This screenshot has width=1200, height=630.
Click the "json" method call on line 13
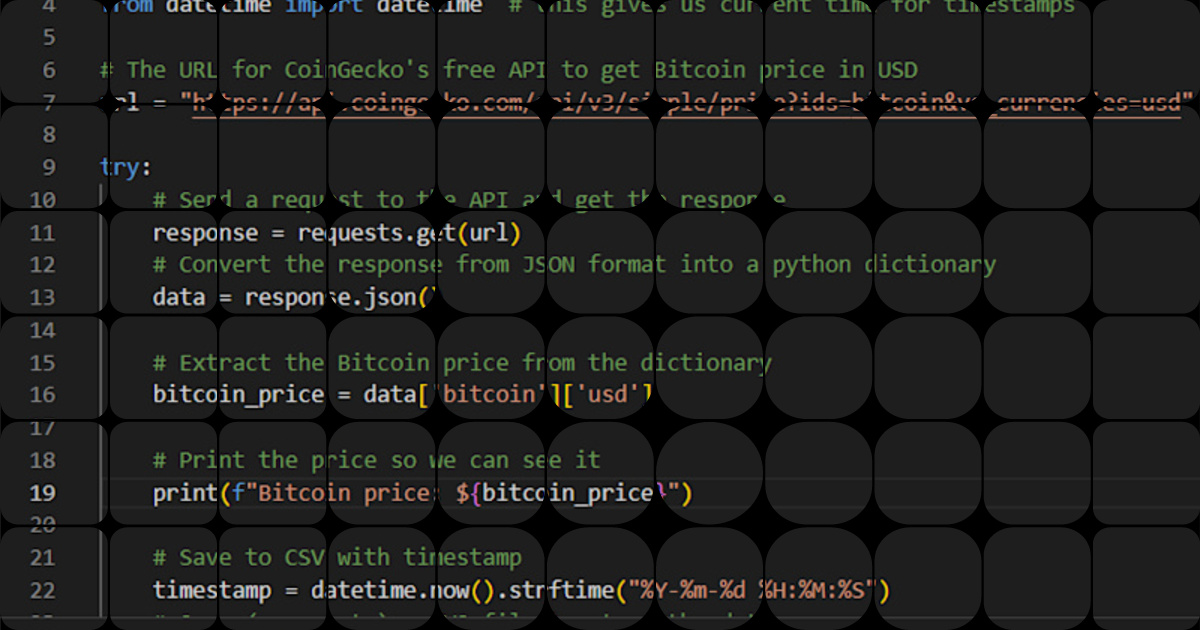point(390,297)
